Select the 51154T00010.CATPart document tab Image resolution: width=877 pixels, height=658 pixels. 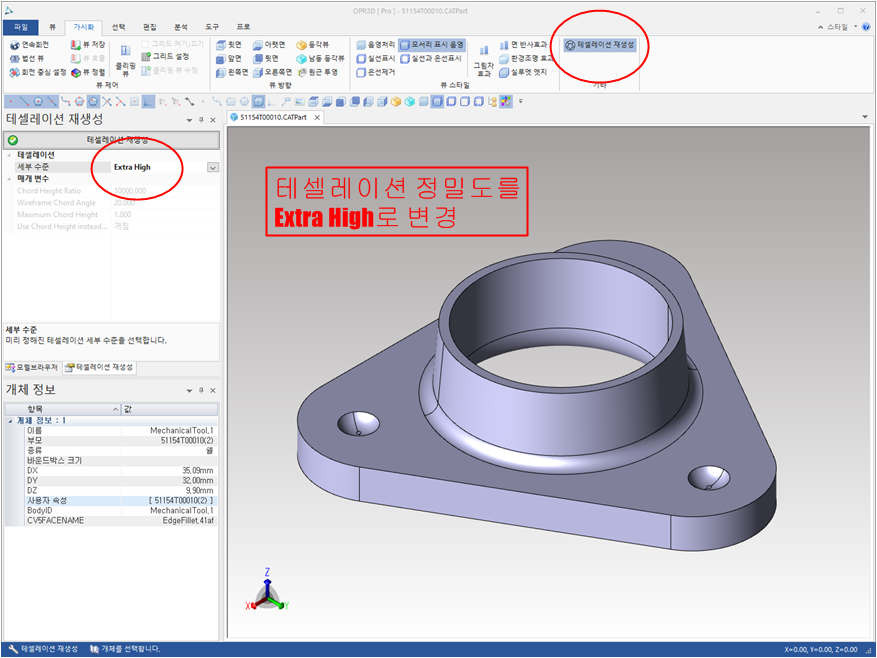tap(274, 117)
